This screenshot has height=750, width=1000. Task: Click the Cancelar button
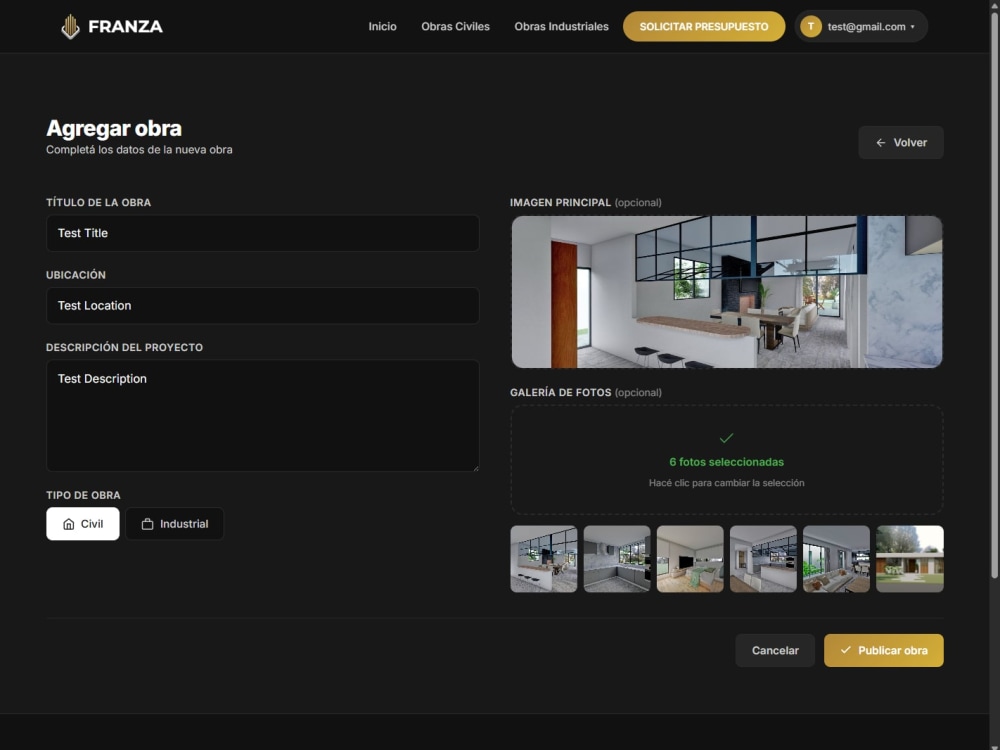(775, 651)
